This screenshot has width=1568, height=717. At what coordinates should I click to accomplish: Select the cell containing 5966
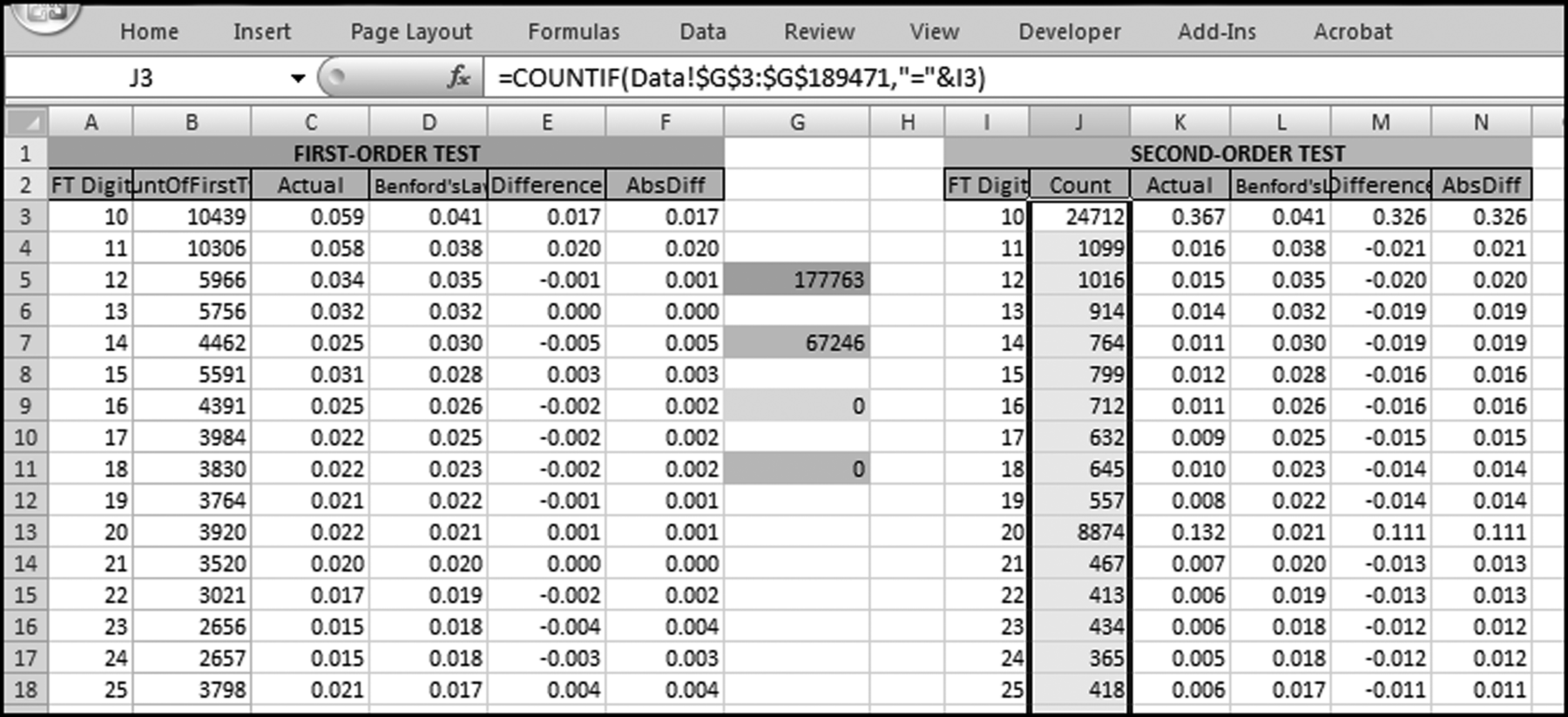point(192,280)
